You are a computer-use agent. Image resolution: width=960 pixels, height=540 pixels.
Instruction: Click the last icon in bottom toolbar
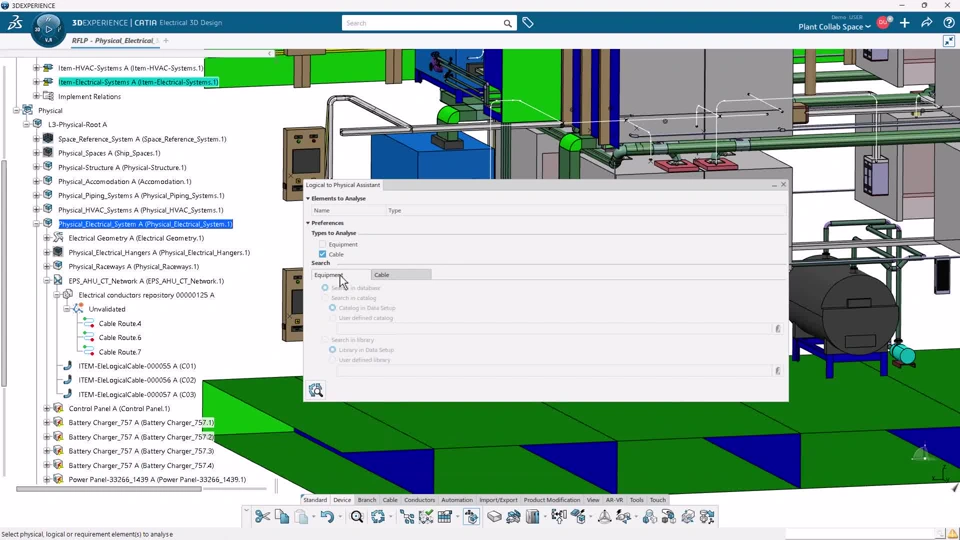[x=707, y=517]
